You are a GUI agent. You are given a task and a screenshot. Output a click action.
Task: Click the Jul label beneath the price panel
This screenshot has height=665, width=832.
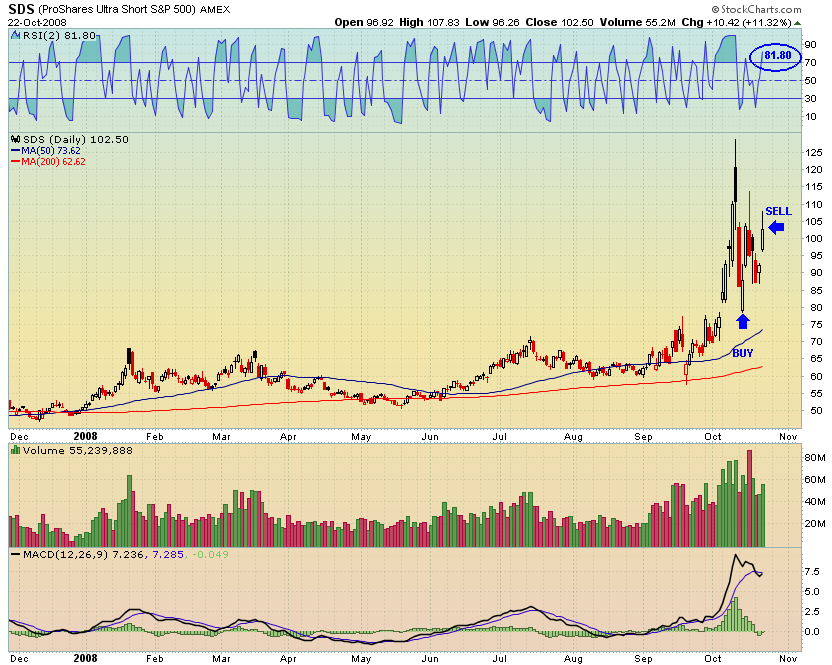click(x=499, y=437)
